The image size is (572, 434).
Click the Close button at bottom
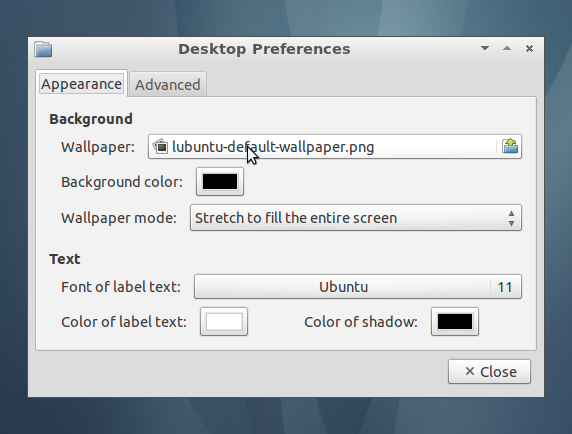pyautogui.click(x=489, y=372)
